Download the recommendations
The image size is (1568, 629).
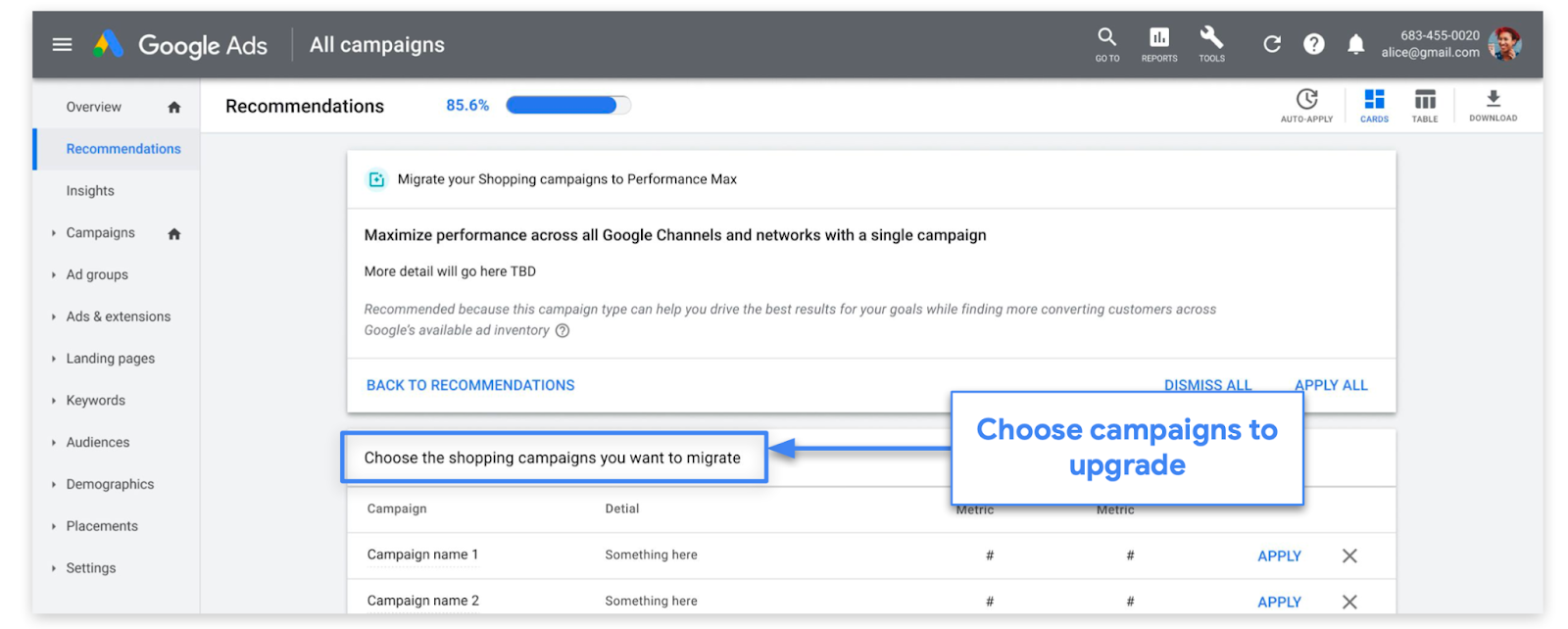pyautogui.click(x=1493, y=105)
